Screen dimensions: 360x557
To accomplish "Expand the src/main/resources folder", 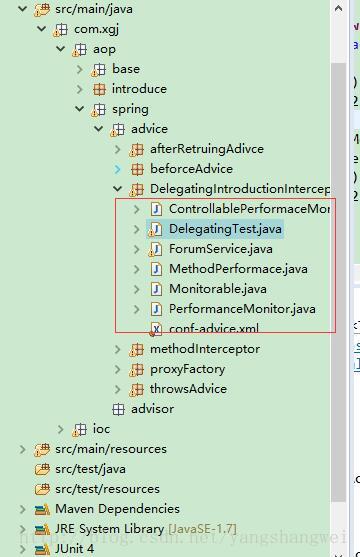I will (23, 449).
